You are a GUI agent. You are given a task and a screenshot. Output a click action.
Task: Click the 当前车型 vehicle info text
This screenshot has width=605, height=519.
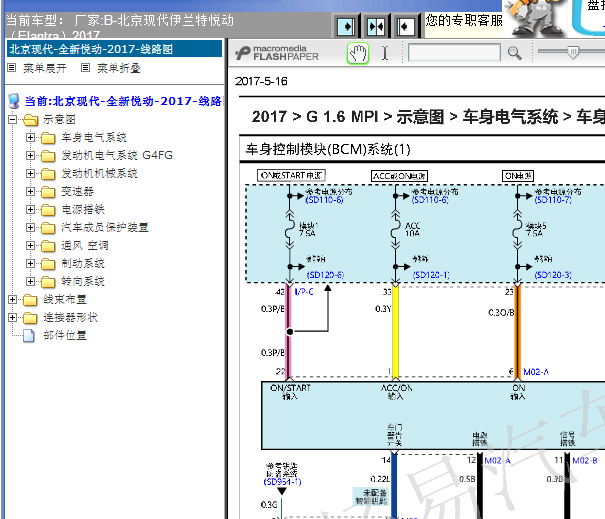120,26
